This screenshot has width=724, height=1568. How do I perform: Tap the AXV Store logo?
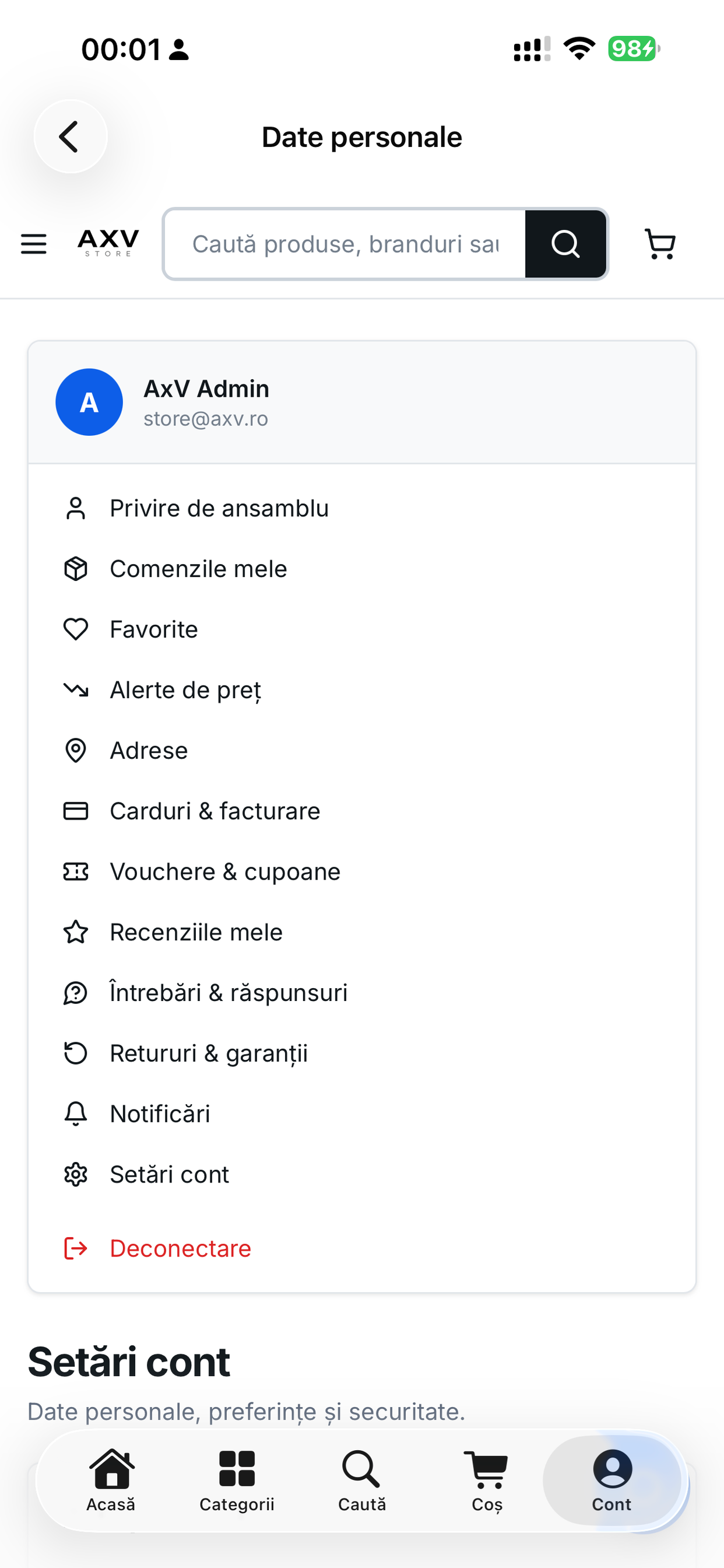(x=108, y=243)
